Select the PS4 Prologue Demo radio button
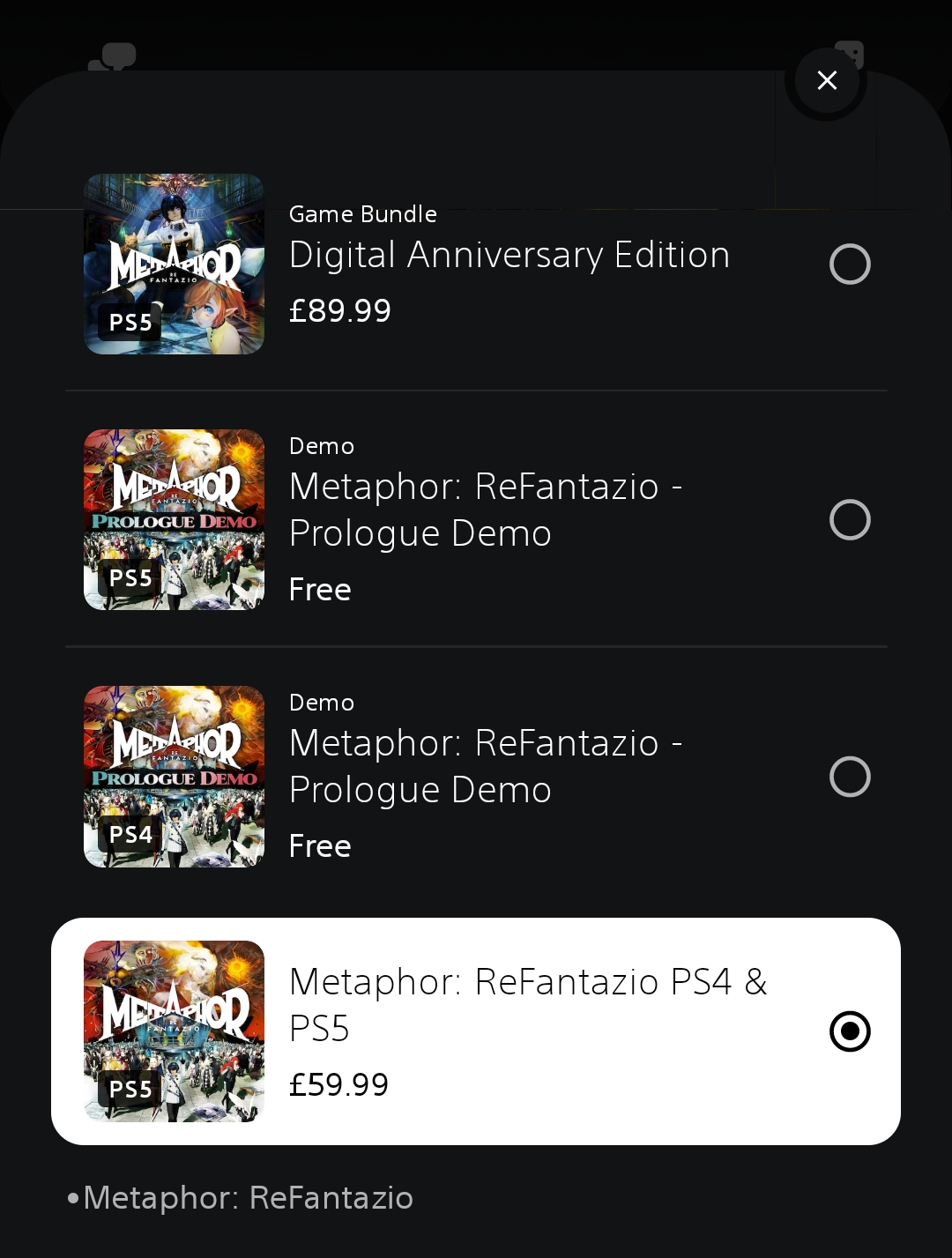The image size is (952, 1258). tap(850, 777)
